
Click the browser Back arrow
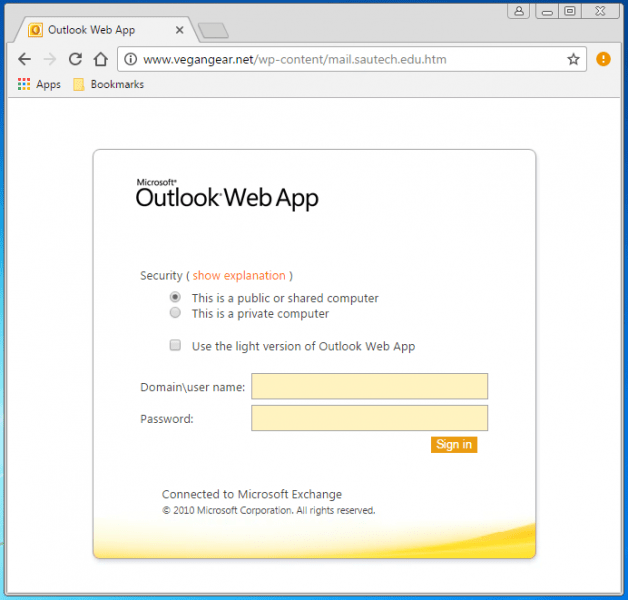[x=24, y=59]
